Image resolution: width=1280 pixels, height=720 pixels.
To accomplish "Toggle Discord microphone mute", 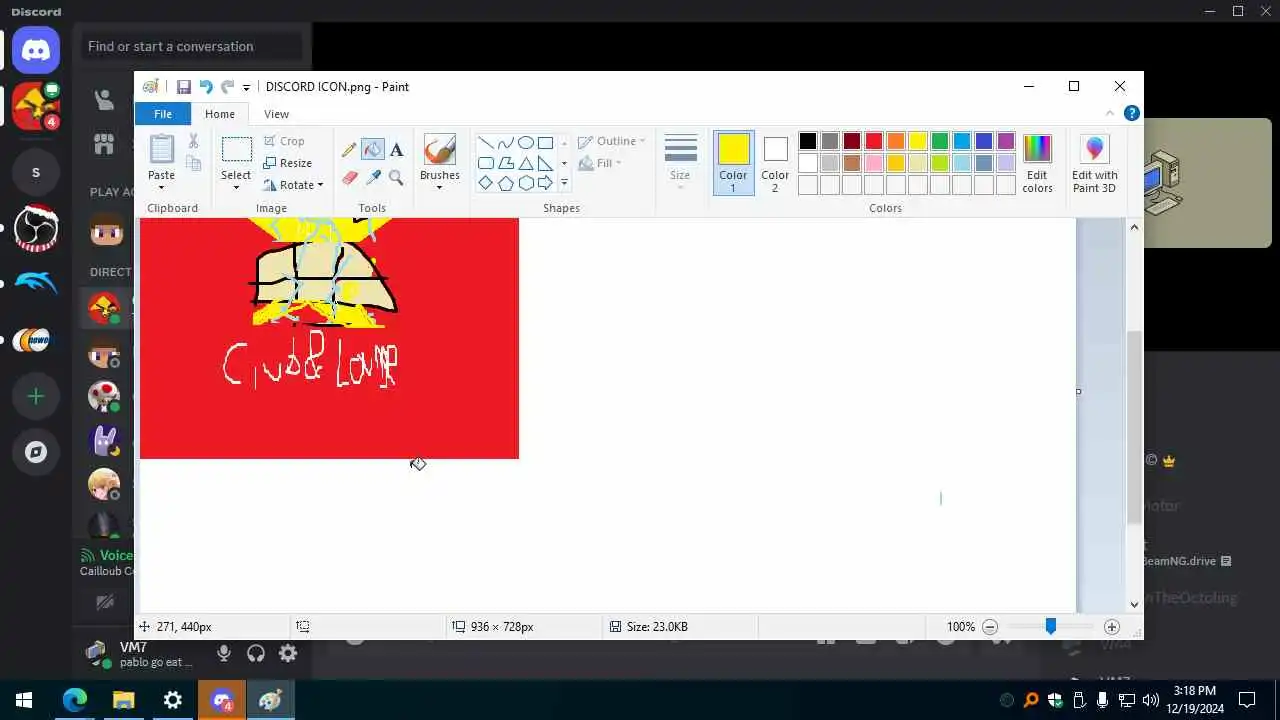I will tap(224, 653).
